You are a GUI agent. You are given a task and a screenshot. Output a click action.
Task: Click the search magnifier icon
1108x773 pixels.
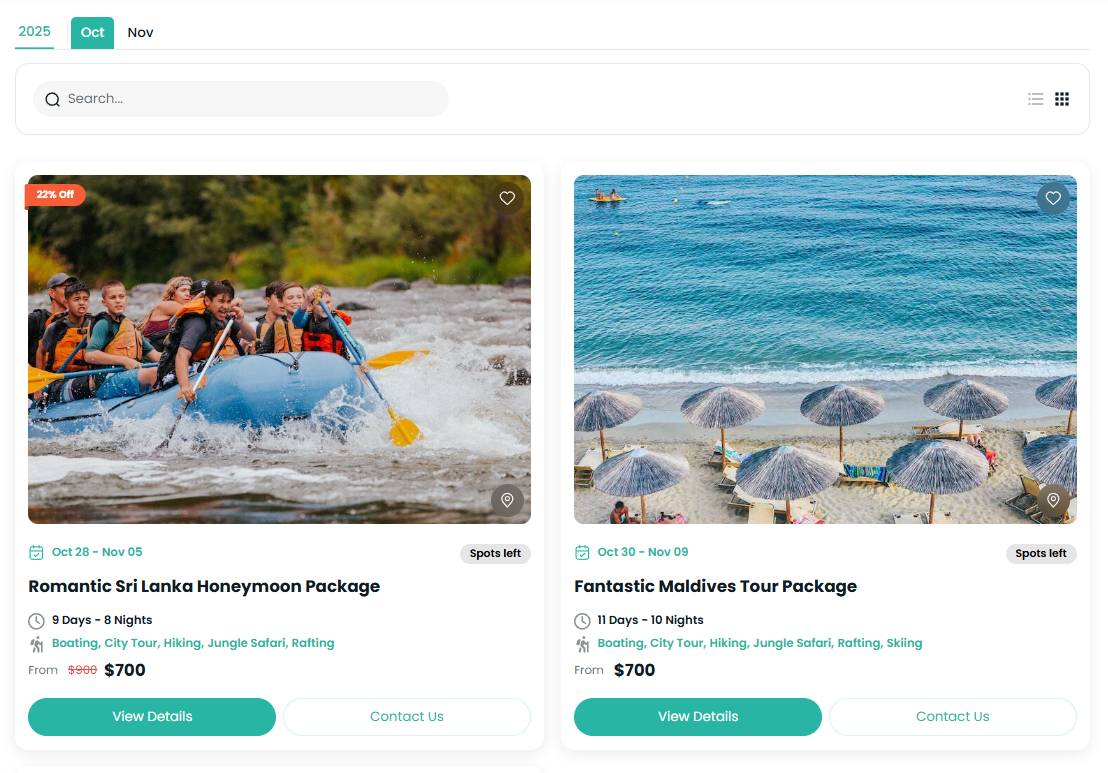[x=53, y=99]
